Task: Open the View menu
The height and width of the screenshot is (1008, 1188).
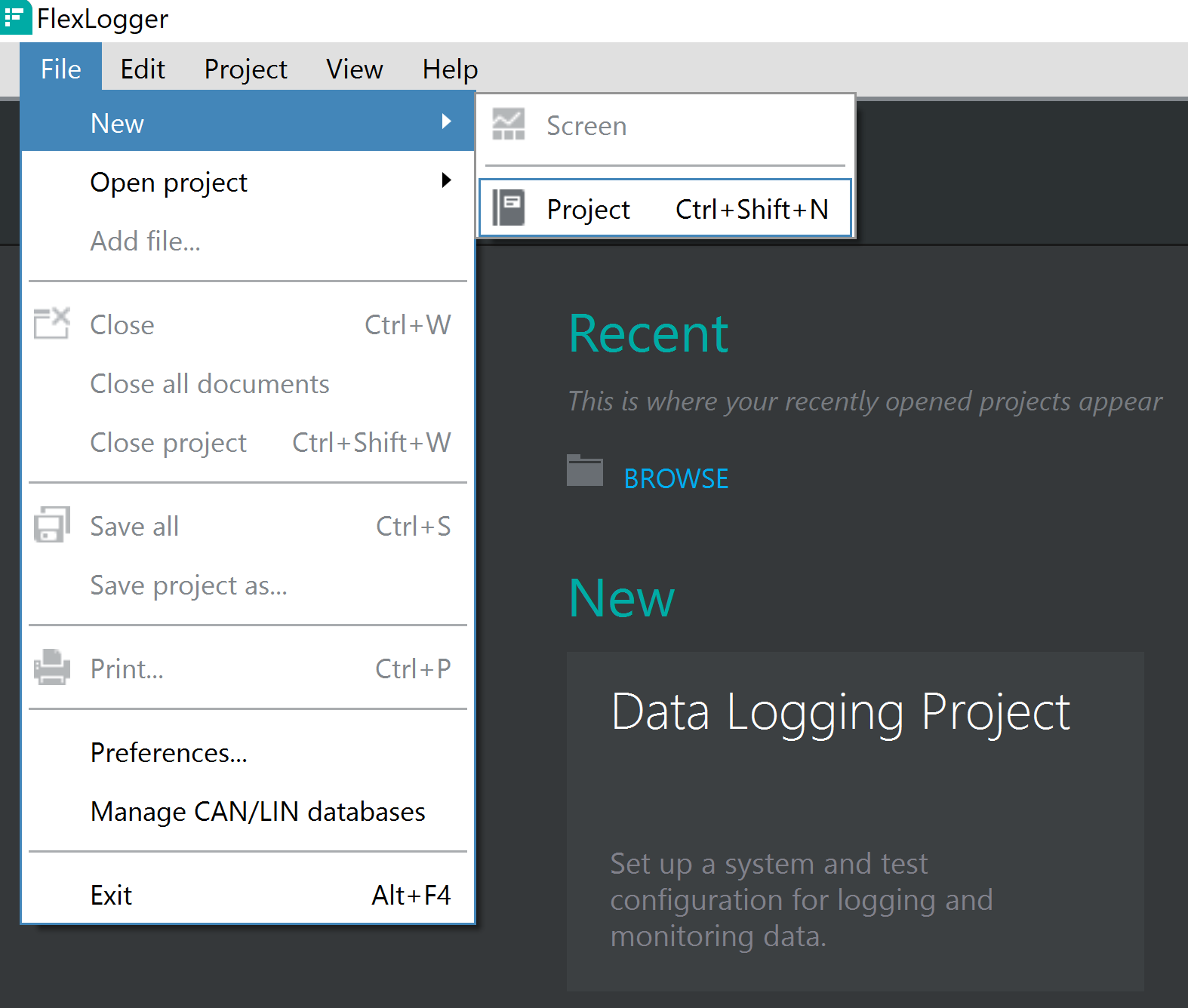Action: click(x=354, y=69)
